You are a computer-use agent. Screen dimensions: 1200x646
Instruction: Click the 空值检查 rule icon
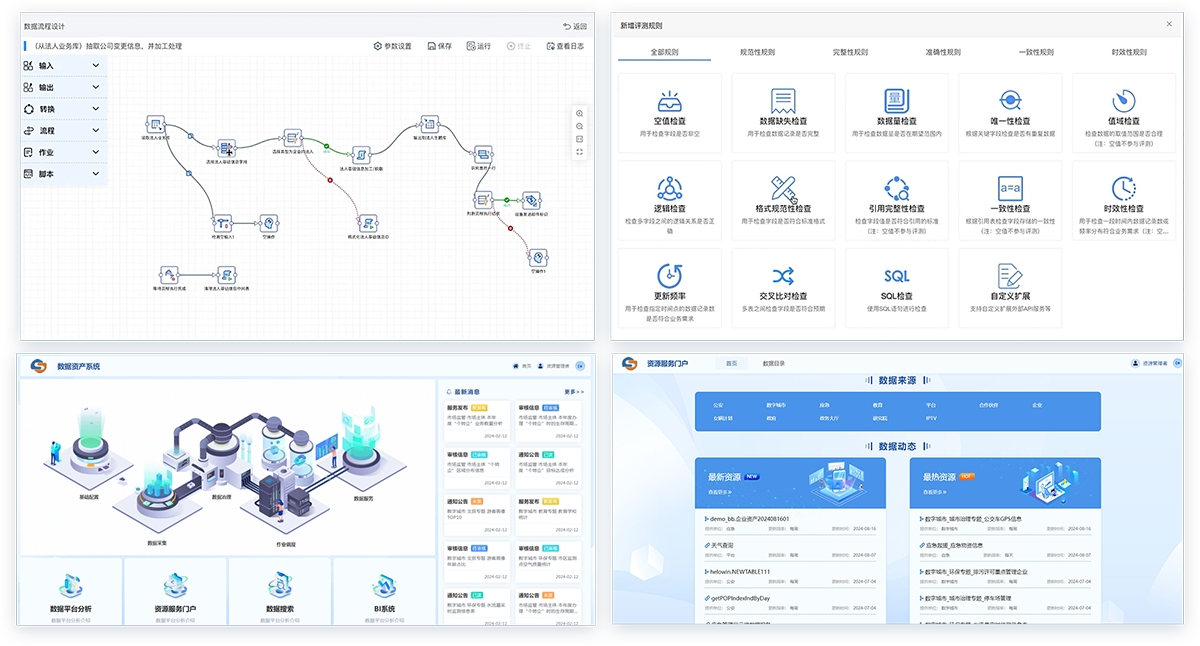(x=669, y=102)
